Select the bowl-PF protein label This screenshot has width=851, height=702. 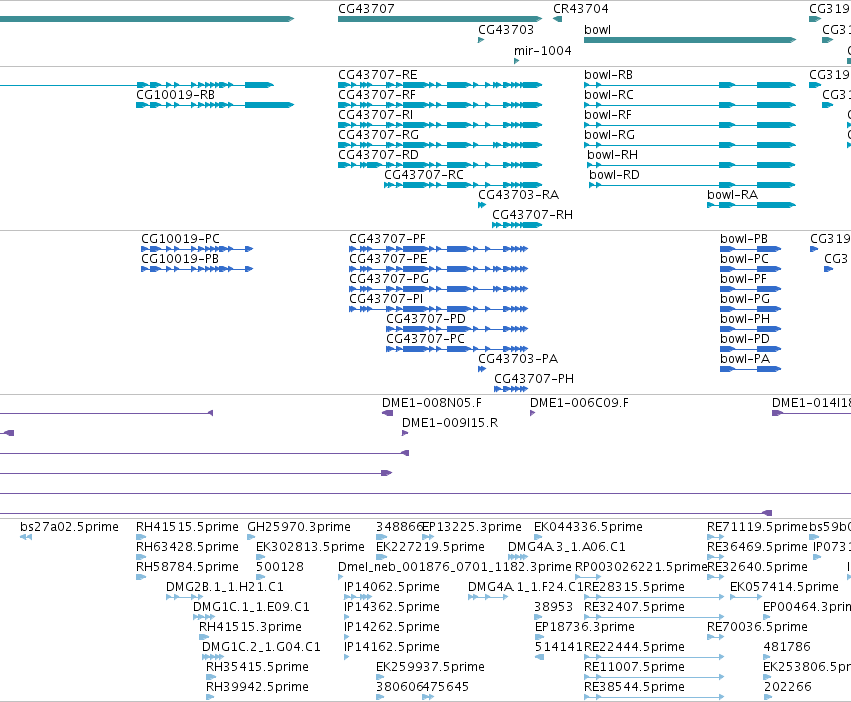(744, 279)
